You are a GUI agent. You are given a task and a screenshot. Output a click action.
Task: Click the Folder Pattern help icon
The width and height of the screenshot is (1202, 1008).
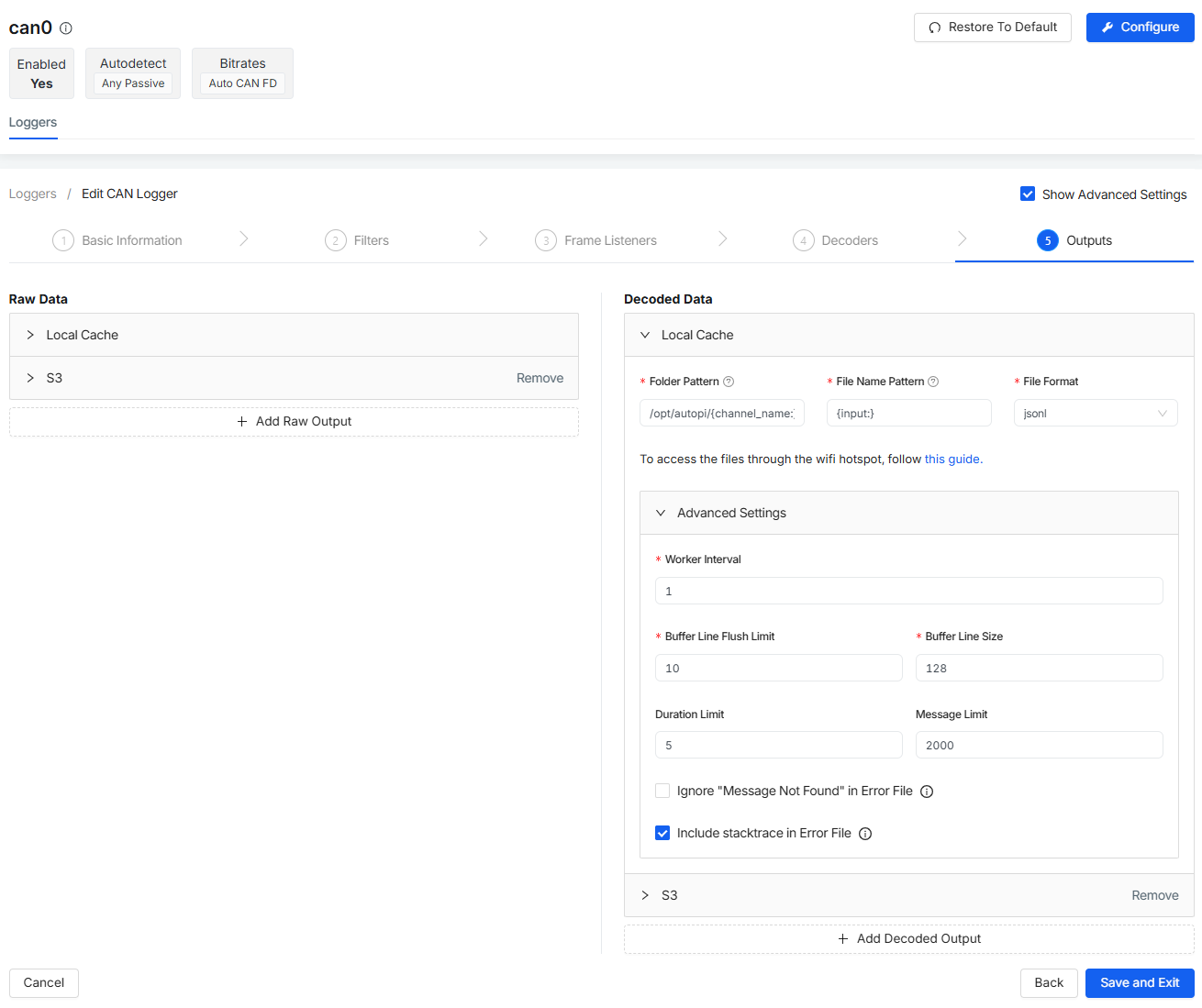[729, 382]
